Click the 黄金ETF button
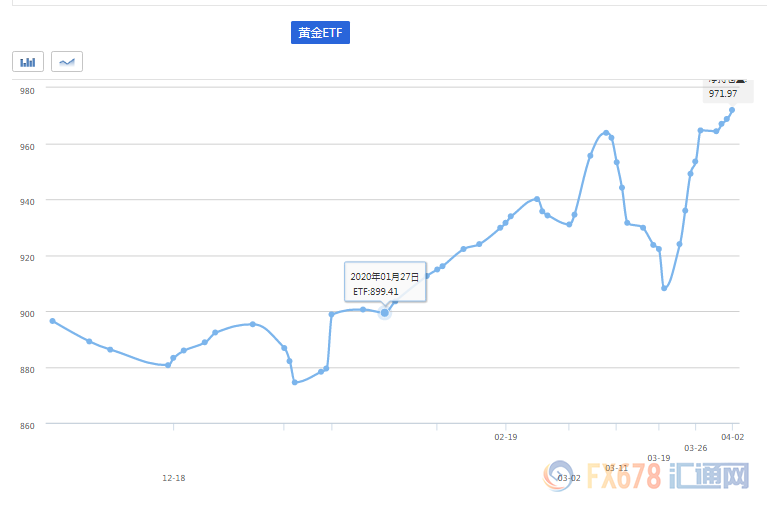This screenshot has height=512, width=767. [x=320, y=33]
